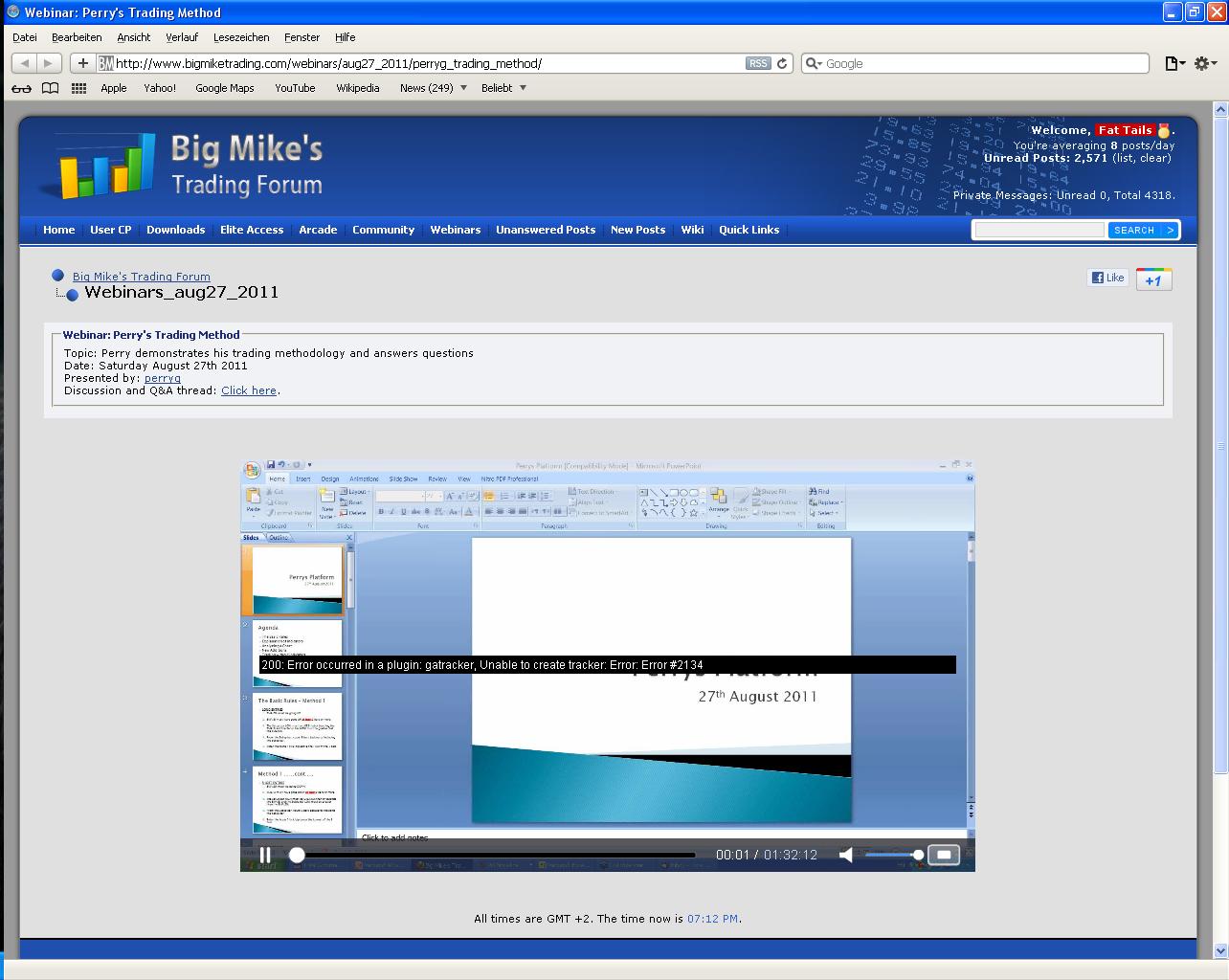The height and width of the screenshot is (980, 1229).
Task: Click the 07:12 PM time link
Action: [x=712, y=919]
